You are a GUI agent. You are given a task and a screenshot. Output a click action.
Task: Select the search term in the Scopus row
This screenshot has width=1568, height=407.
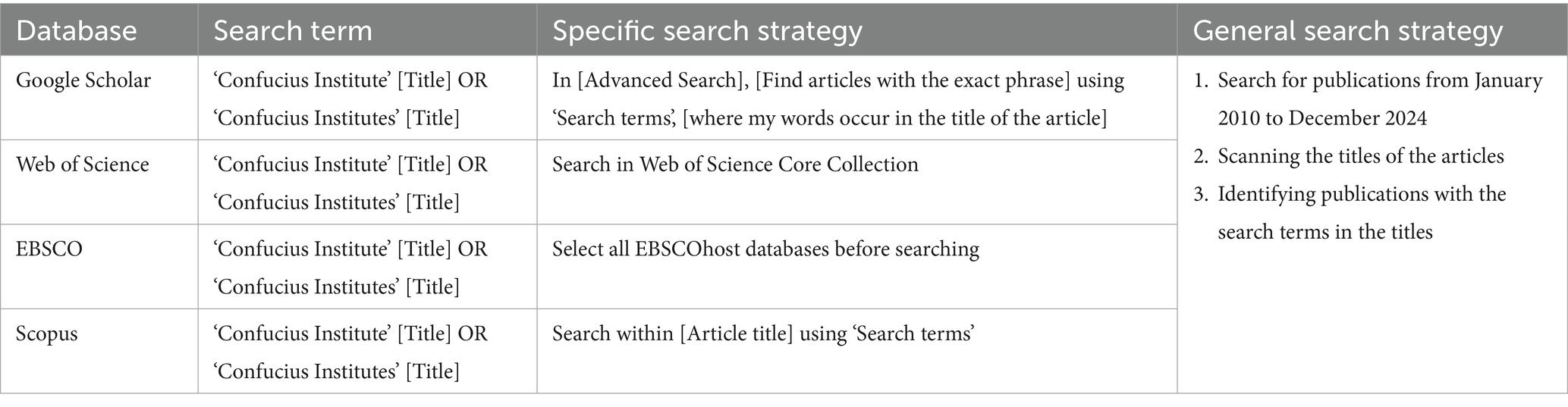coord(350,352)
